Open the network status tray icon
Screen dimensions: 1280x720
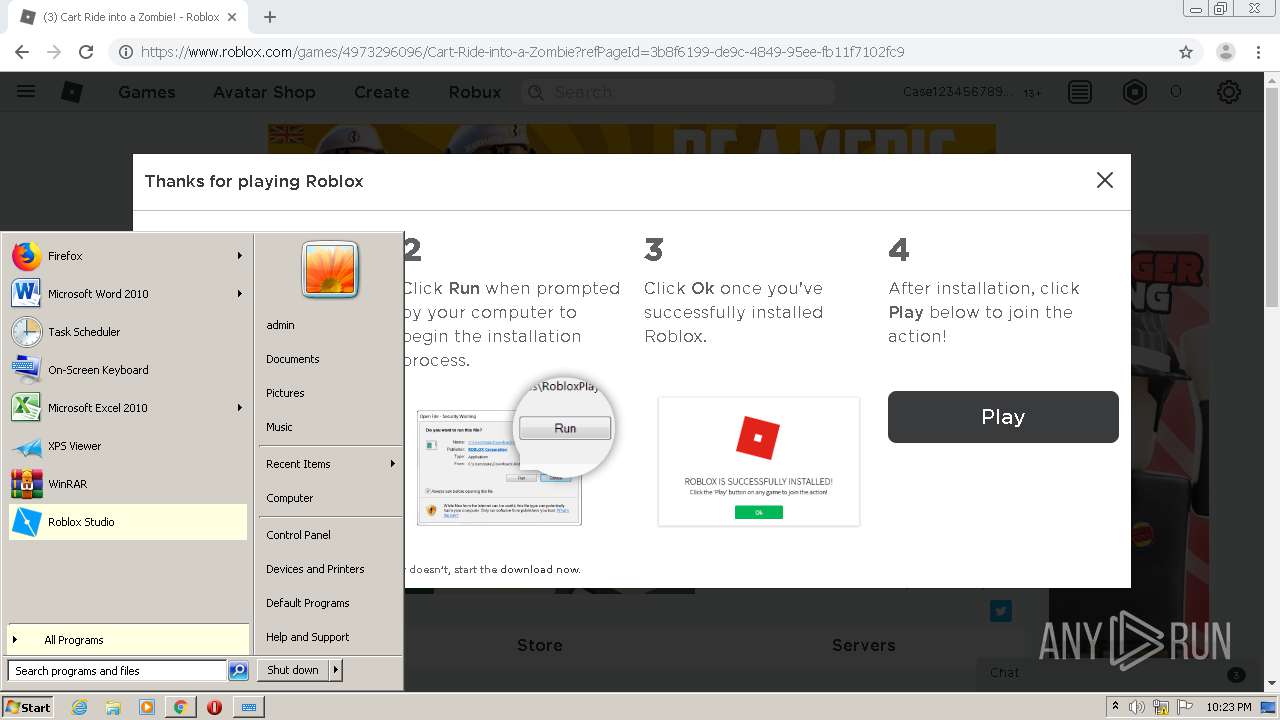pos(1160,707)
